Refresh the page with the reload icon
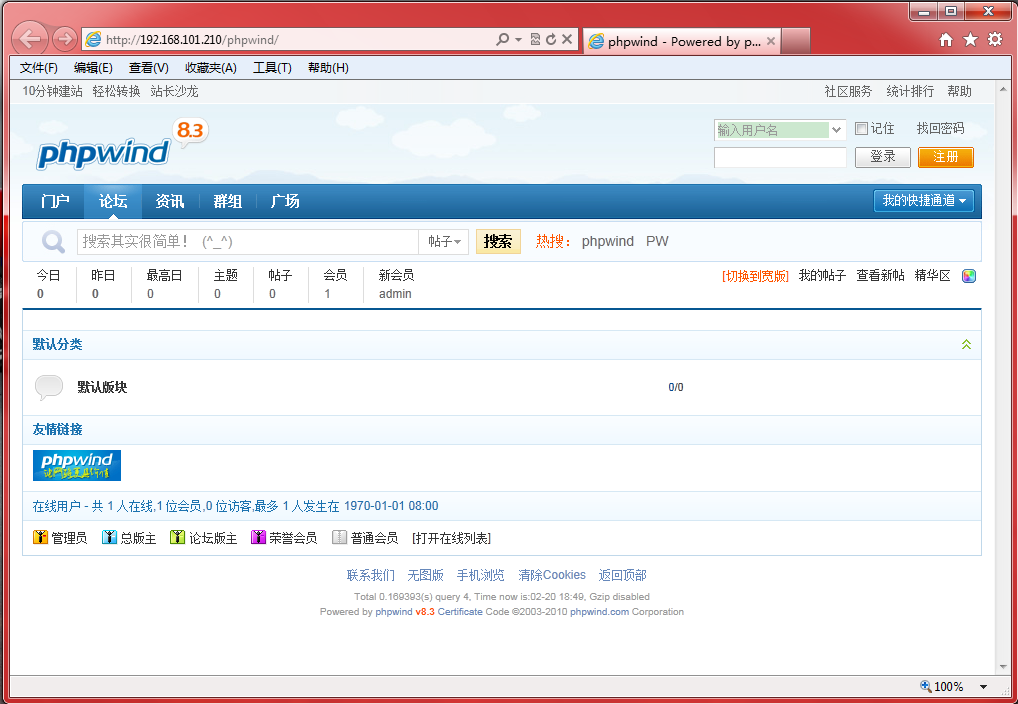The width and height of the screenshot is (1018, 704). click(551, 40)
